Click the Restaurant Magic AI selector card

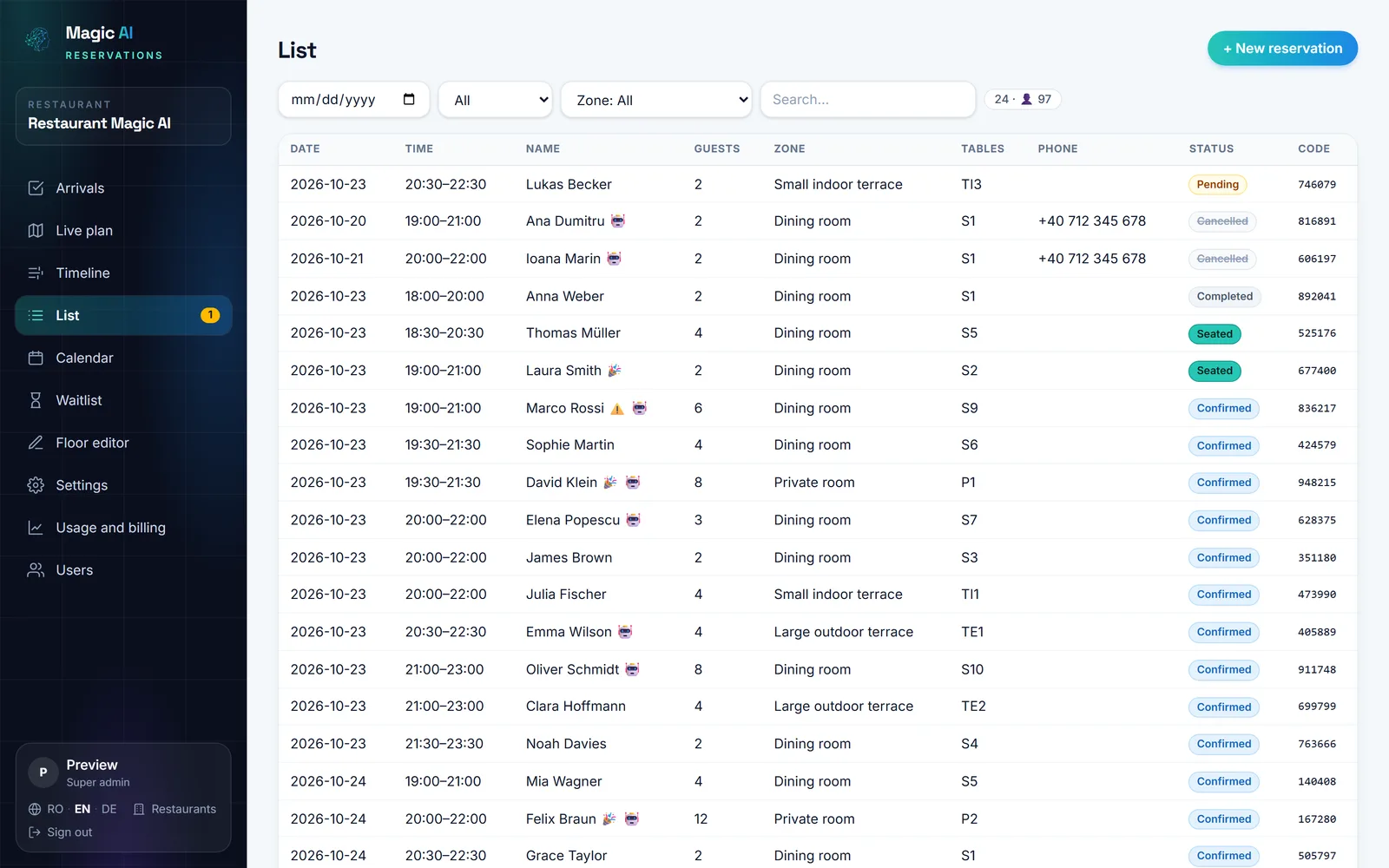click(123, 115)
